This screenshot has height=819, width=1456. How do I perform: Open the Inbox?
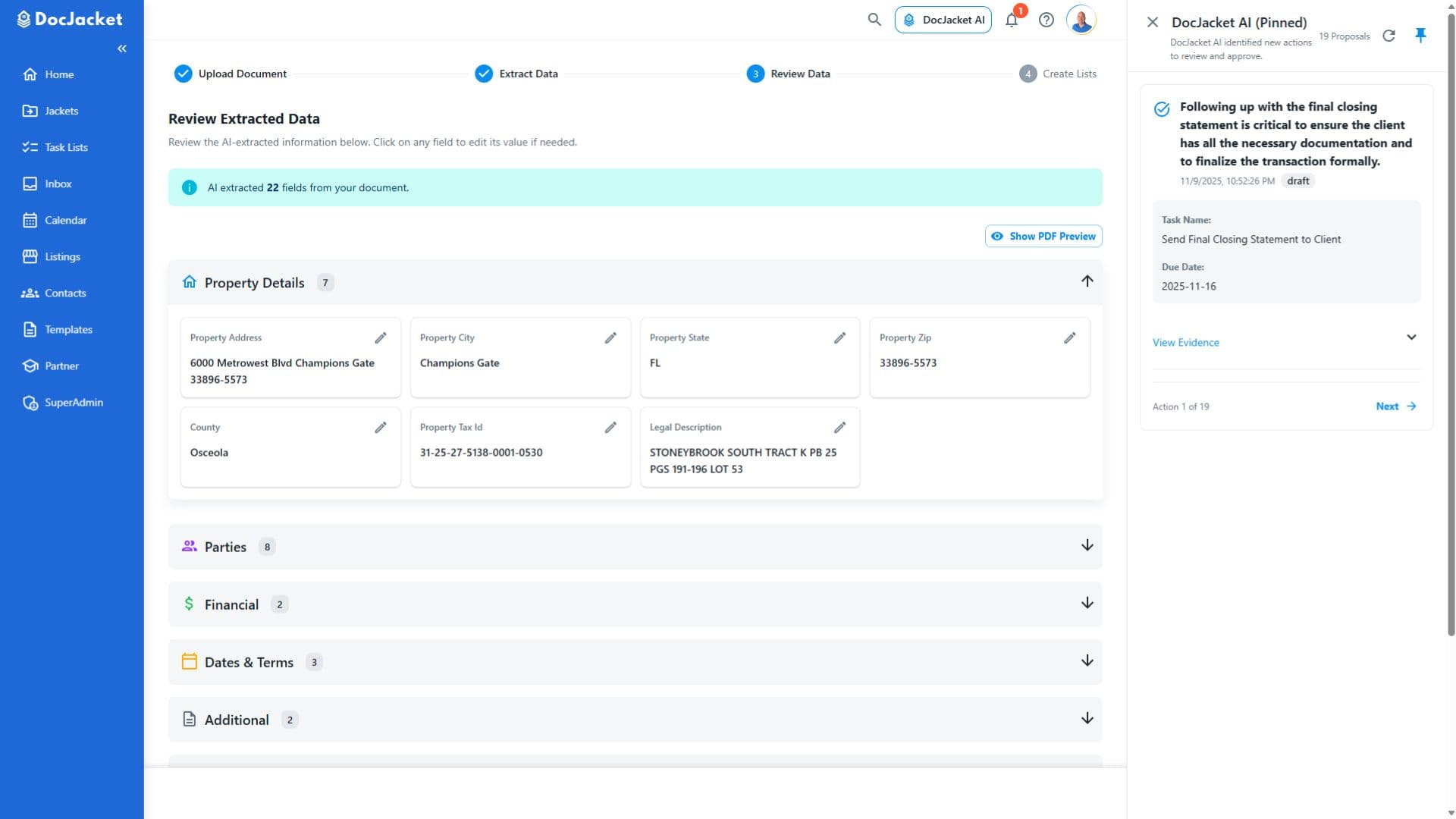click(58, 184)
